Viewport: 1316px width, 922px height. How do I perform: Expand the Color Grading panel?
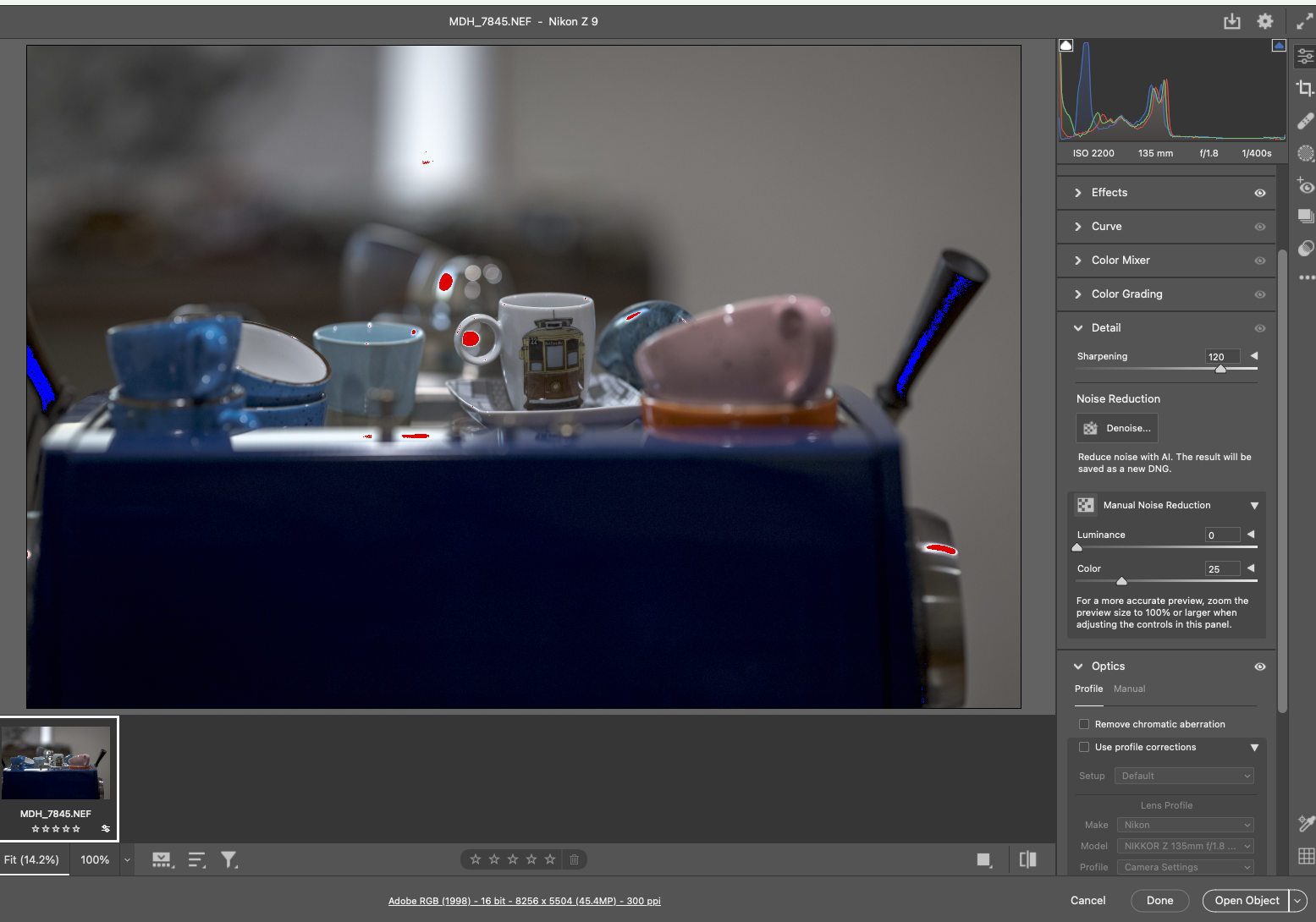click(x=1078, y=294)
